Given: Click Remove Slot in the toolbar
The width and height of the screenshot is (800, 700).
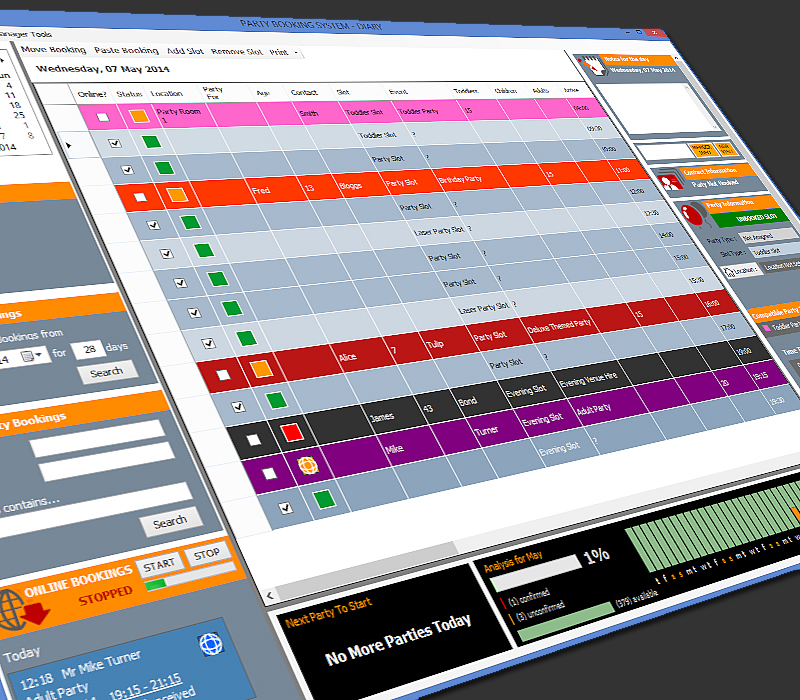Looking at the screenshot, I should coord(237,52).
